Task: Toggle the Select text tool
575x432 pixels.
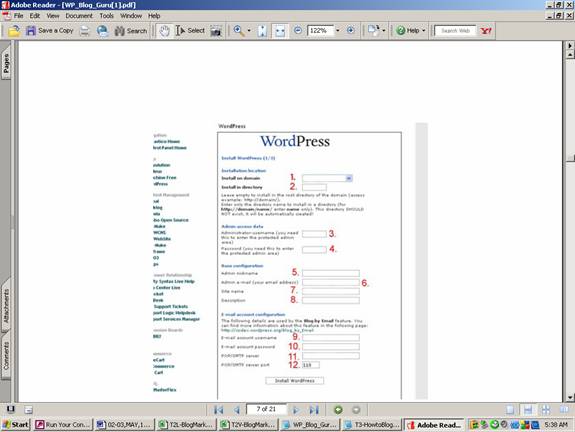Action: 190,31
